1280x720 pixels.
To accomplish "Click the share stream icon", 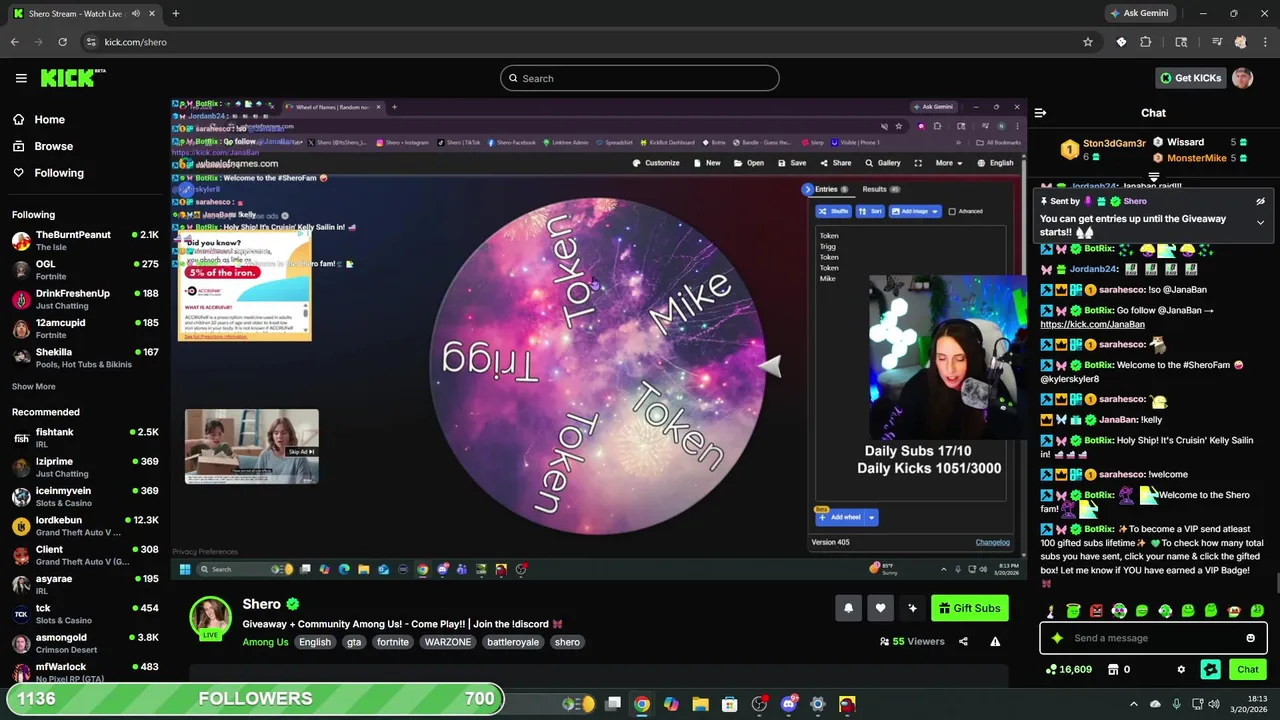I will (x=963, y=642).
